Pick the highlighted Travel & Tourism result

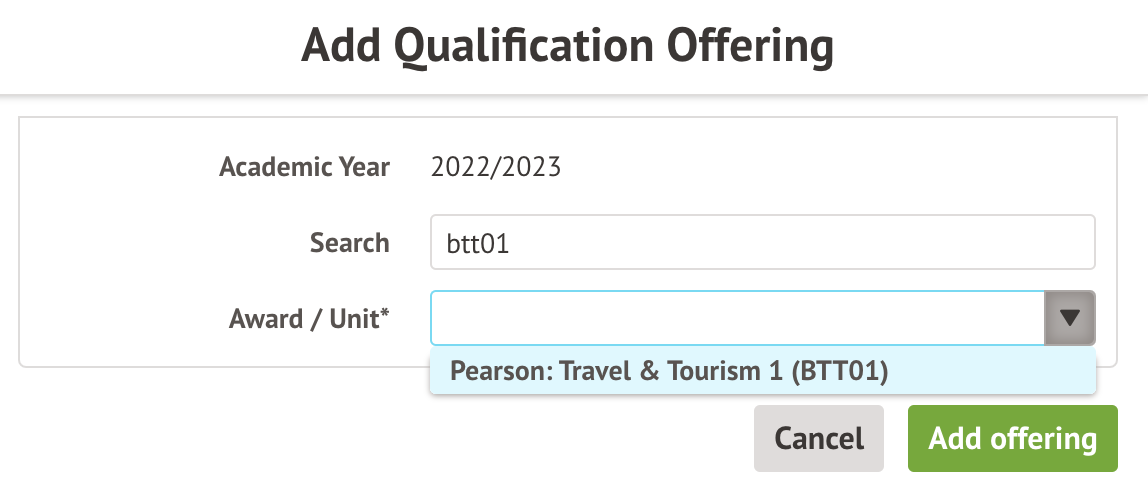click(x=669, y=371)
